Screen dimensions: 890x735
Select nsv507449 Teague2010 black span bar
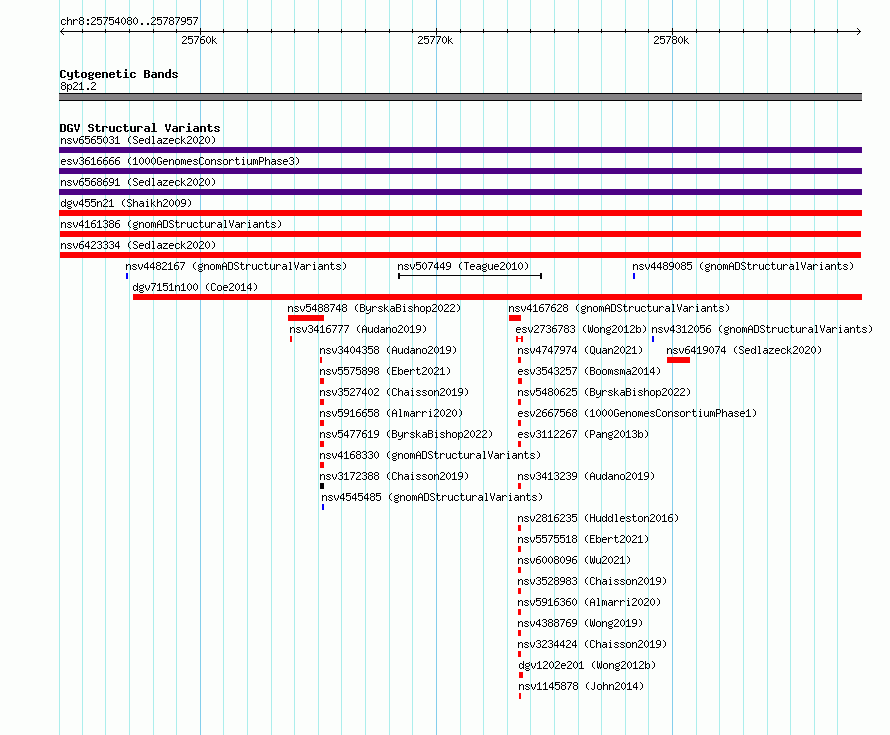(x=470, y=276)
